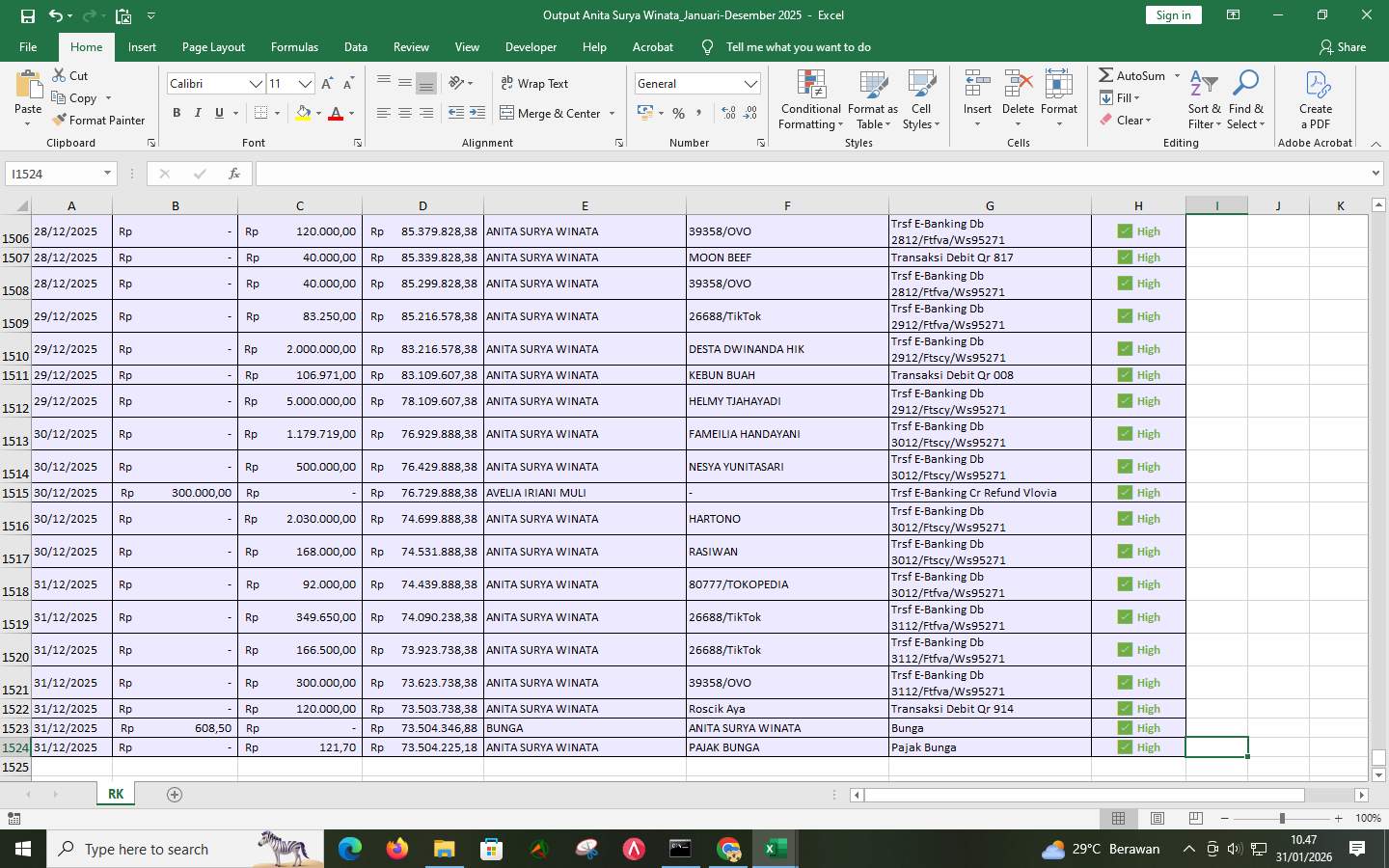Click the Merge & Center icon
The height and width of the screenshot is (868, 1389).
[506, 113]
